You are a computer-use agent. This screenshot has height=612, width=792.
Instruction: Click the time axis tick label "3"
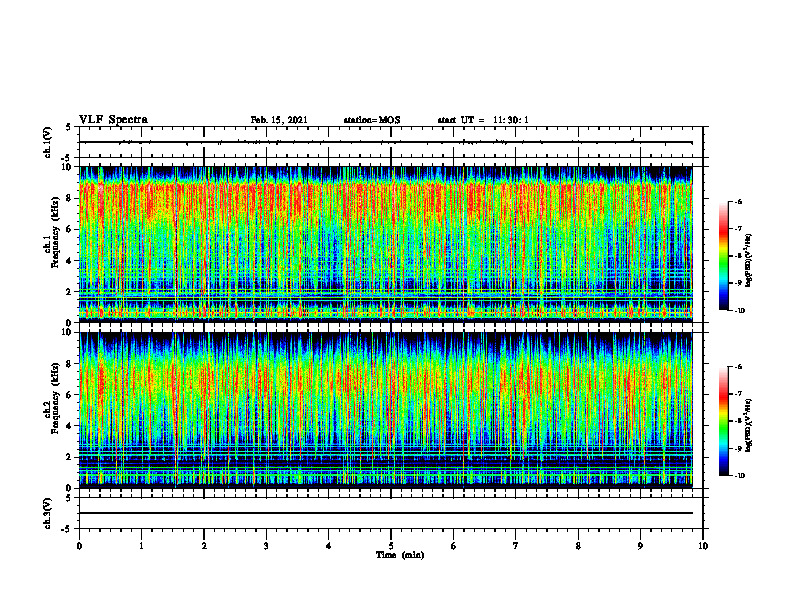266,546
